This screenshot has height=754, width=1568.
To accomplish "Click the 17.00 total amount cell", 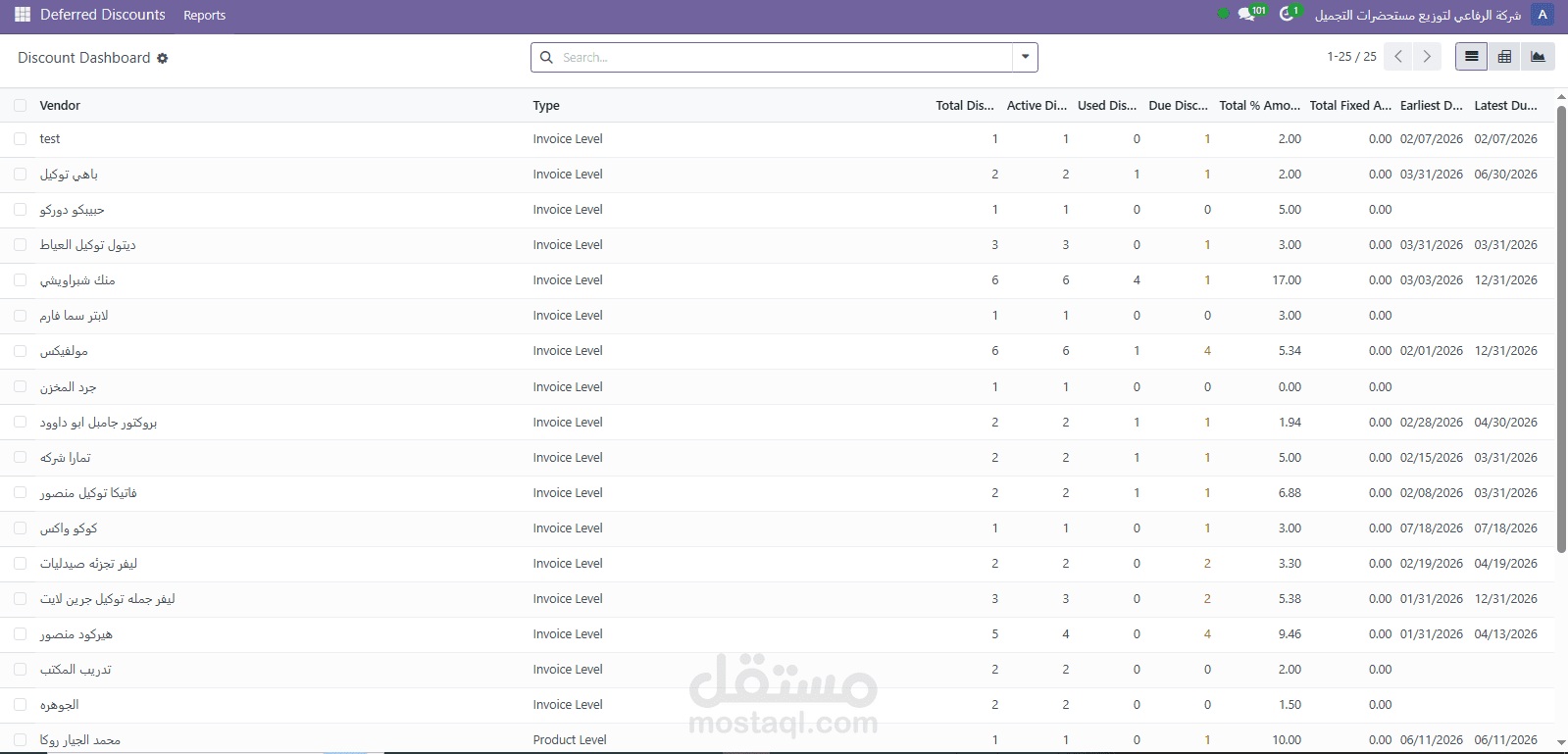I will tap(1287, 279).
